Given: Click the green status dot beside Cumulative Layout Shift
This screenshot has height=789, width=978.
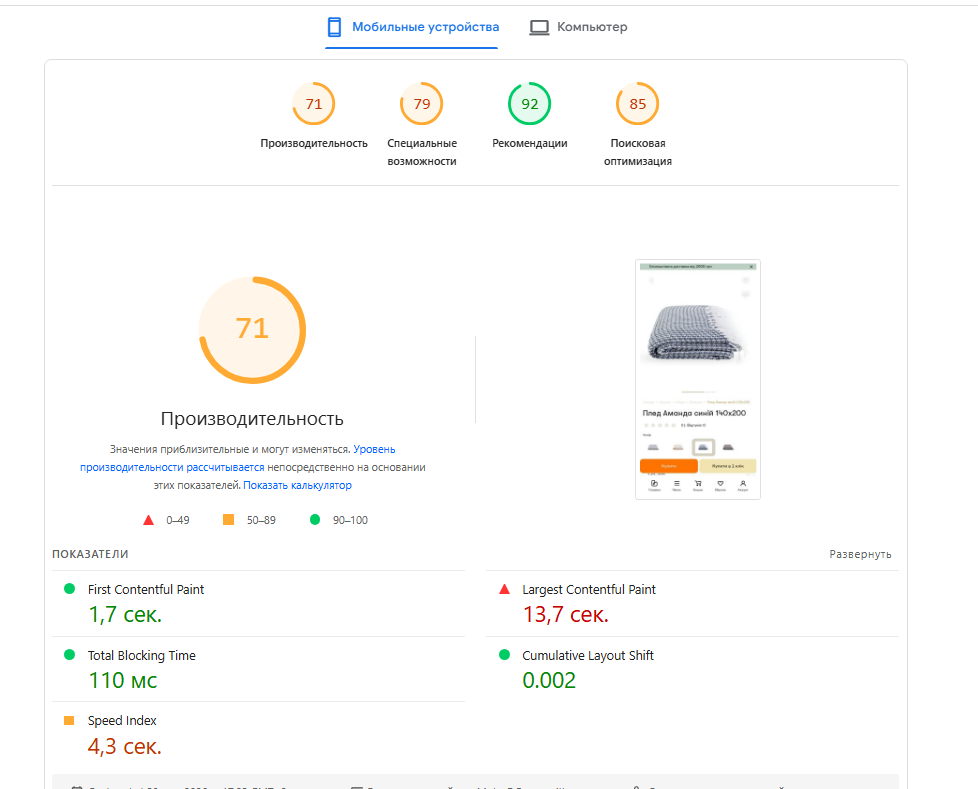Looking at the screenshot, I should tap(505, 655).
